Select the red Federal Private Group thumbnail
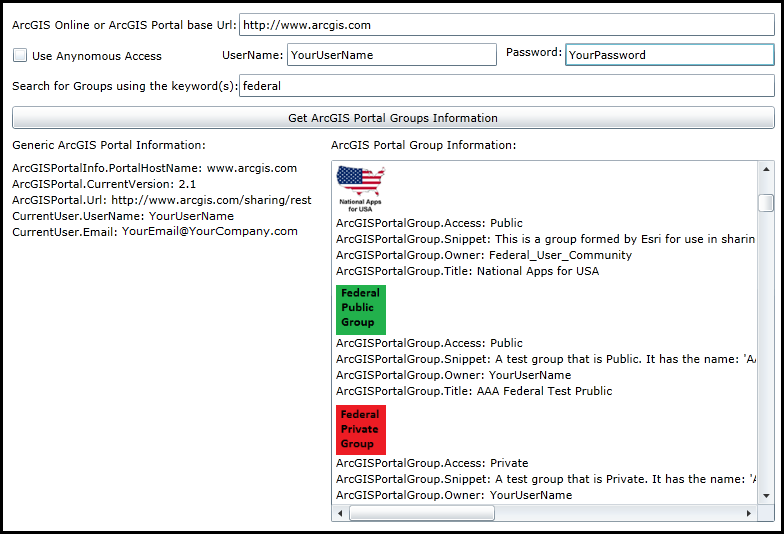This screenshot has height=534, width=784. [x=360, y=430]
